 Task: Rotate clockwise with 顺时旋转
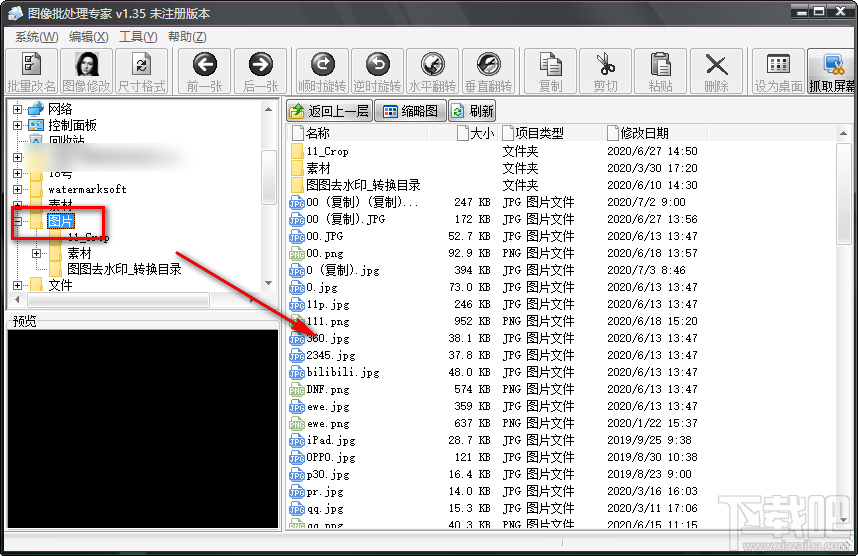(x=322, y=71)
